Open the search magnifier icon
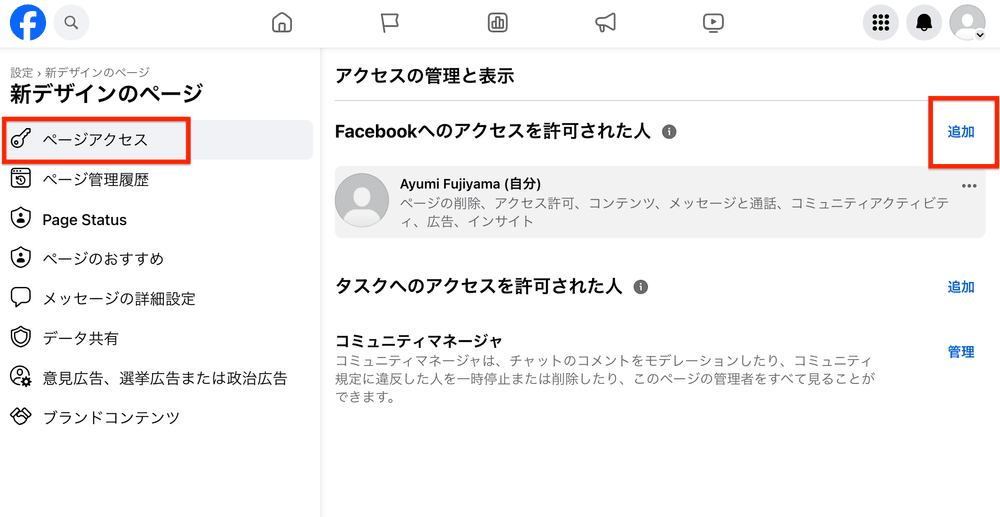1000x517 pixels. pyautogui.click(x=71, y=22)
